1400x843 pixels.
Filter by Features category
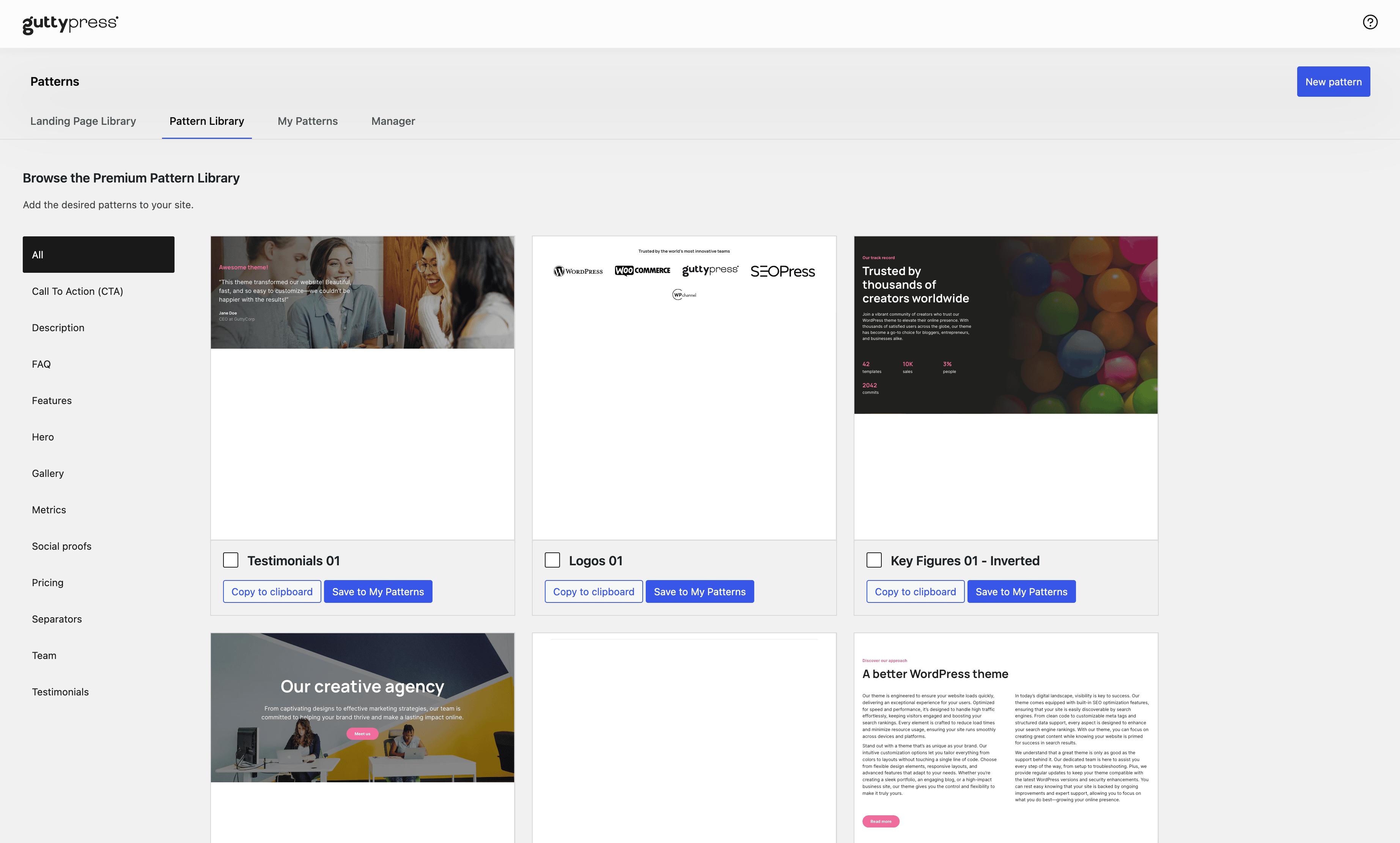(98, 400)
